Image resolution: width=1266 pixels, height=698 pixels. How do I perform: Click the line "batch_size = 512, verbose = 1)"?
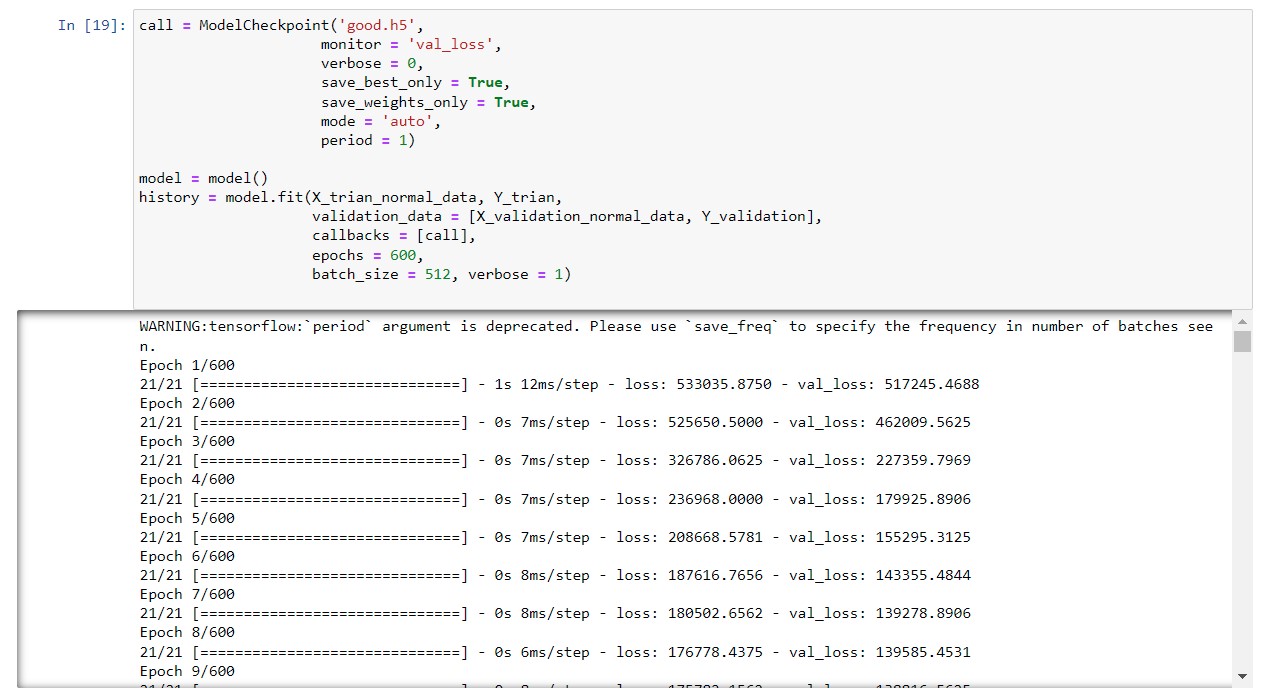pyautogui.click(x=441, y=274)
